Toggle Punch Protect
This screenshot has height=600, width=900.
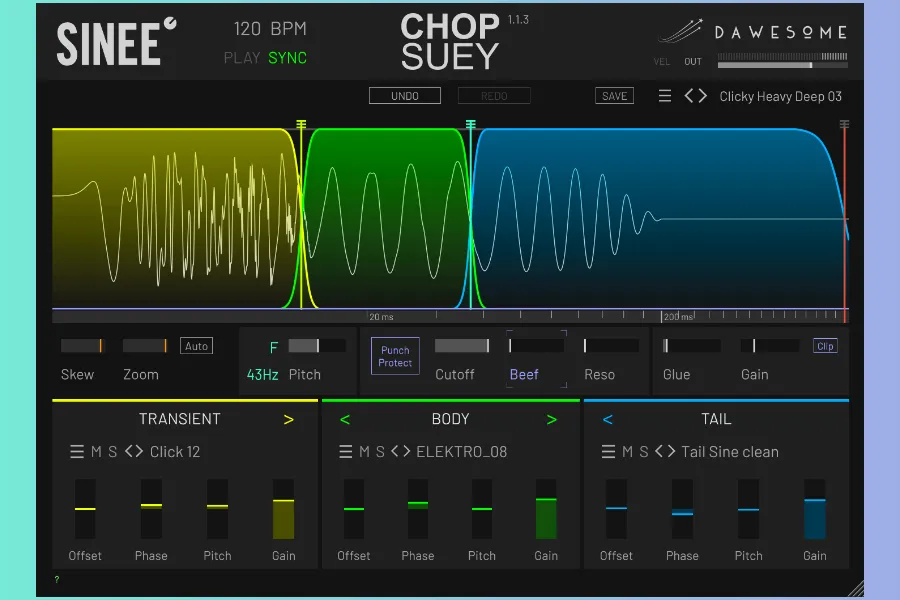395,356
